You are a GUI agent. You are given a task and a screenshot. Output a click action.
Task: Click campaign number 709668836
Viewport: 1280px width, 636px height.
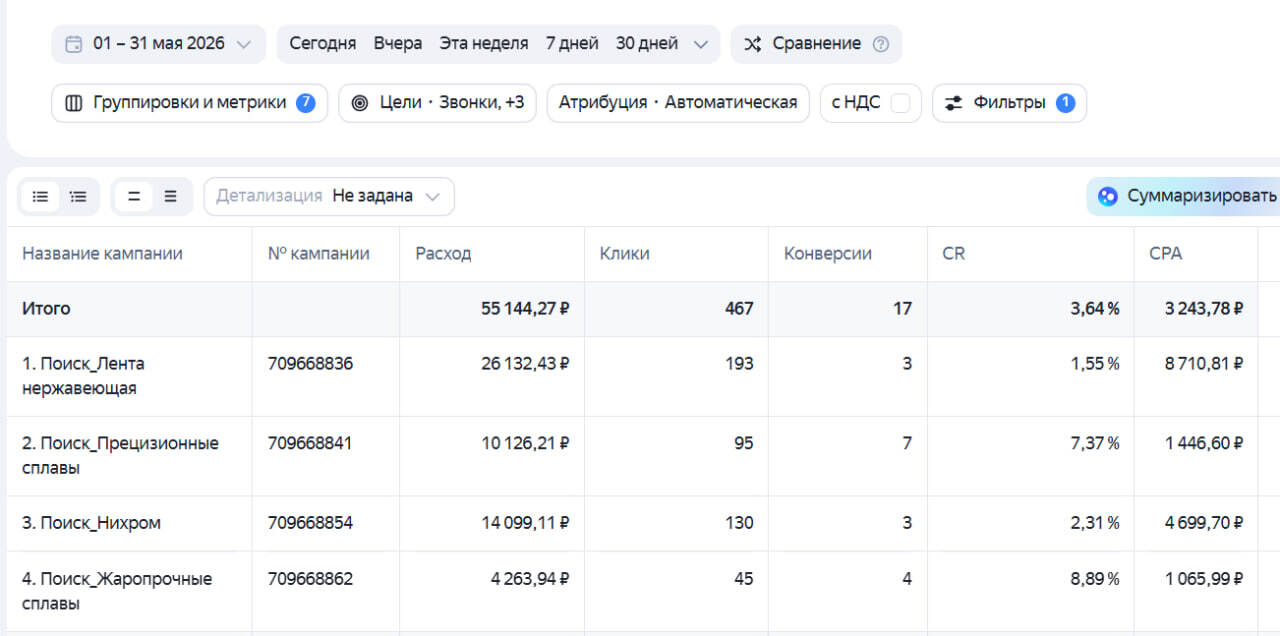coord(310,364)
